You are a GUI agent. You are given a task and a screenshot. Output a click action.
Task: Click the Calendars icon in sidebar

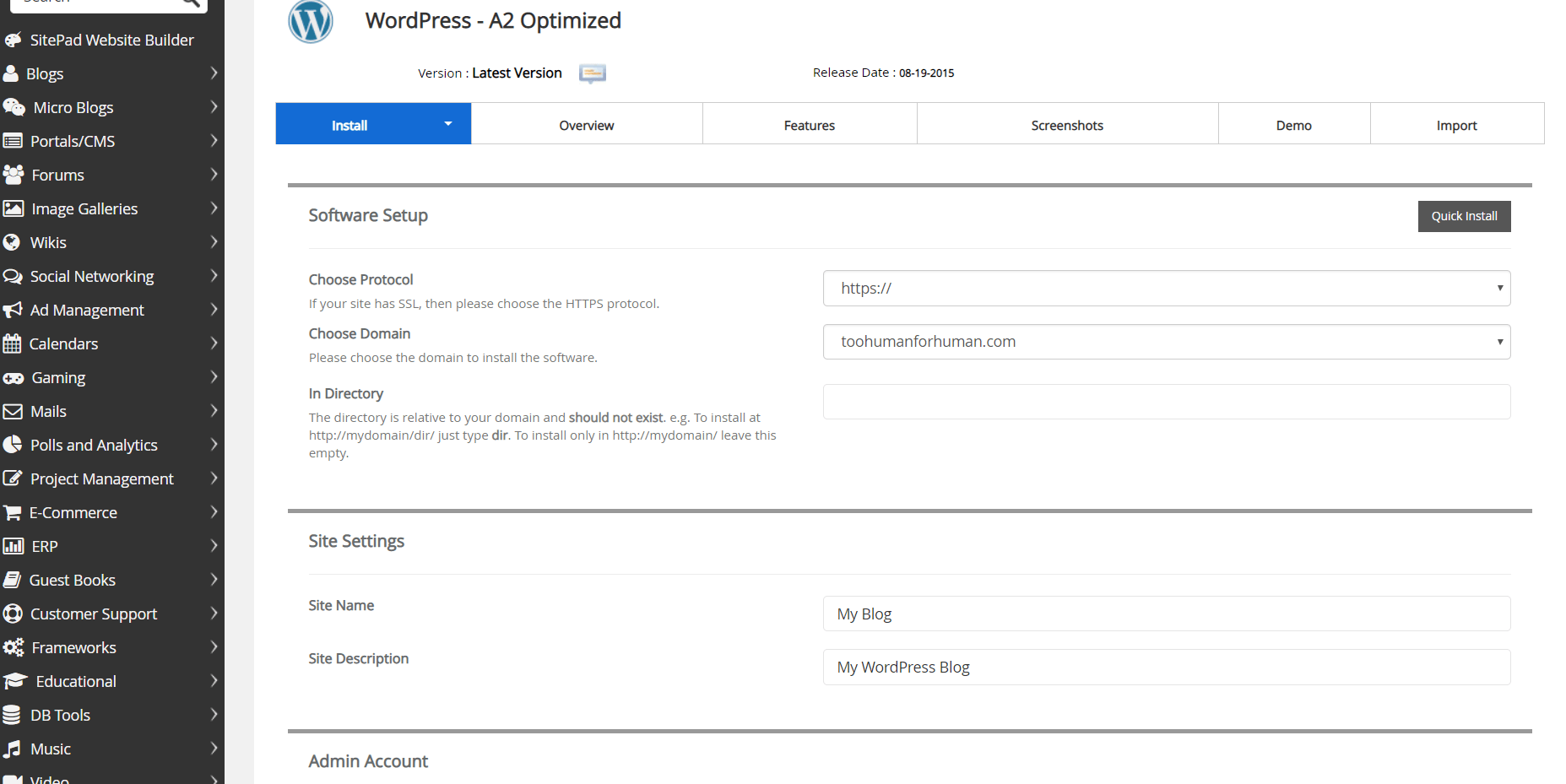point(12,343)
